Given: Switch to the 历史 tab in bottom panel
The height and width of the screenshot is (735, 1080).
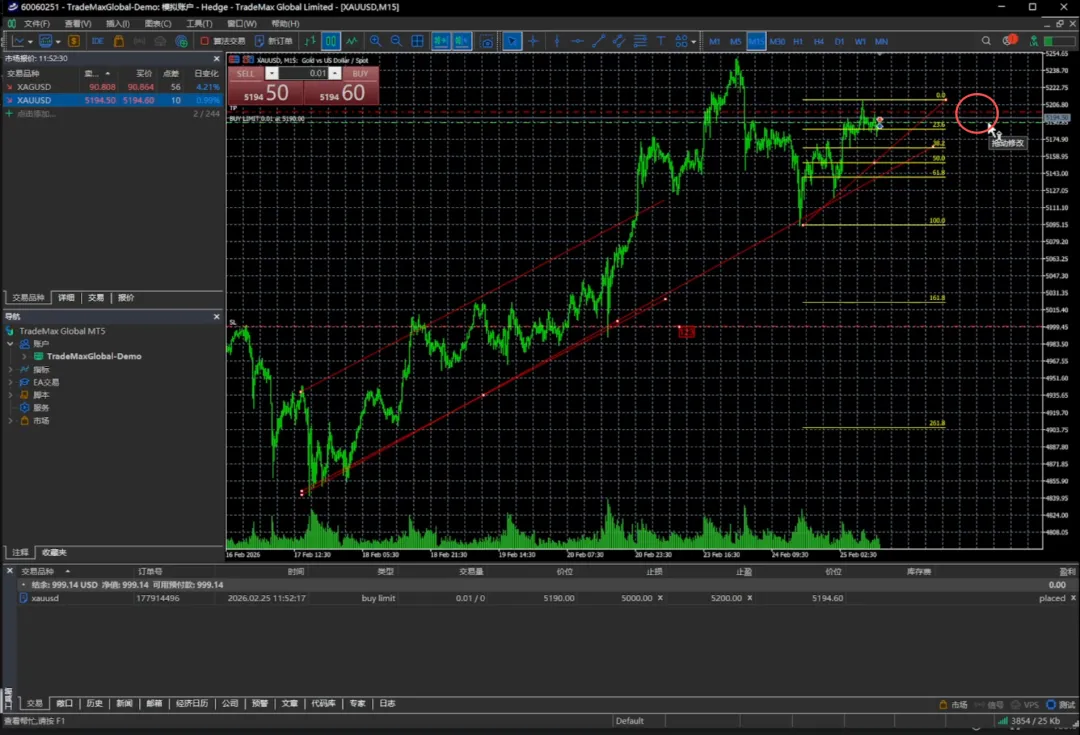Looking at the screenshot, I should pyautogui.click(x=94, y=703).
